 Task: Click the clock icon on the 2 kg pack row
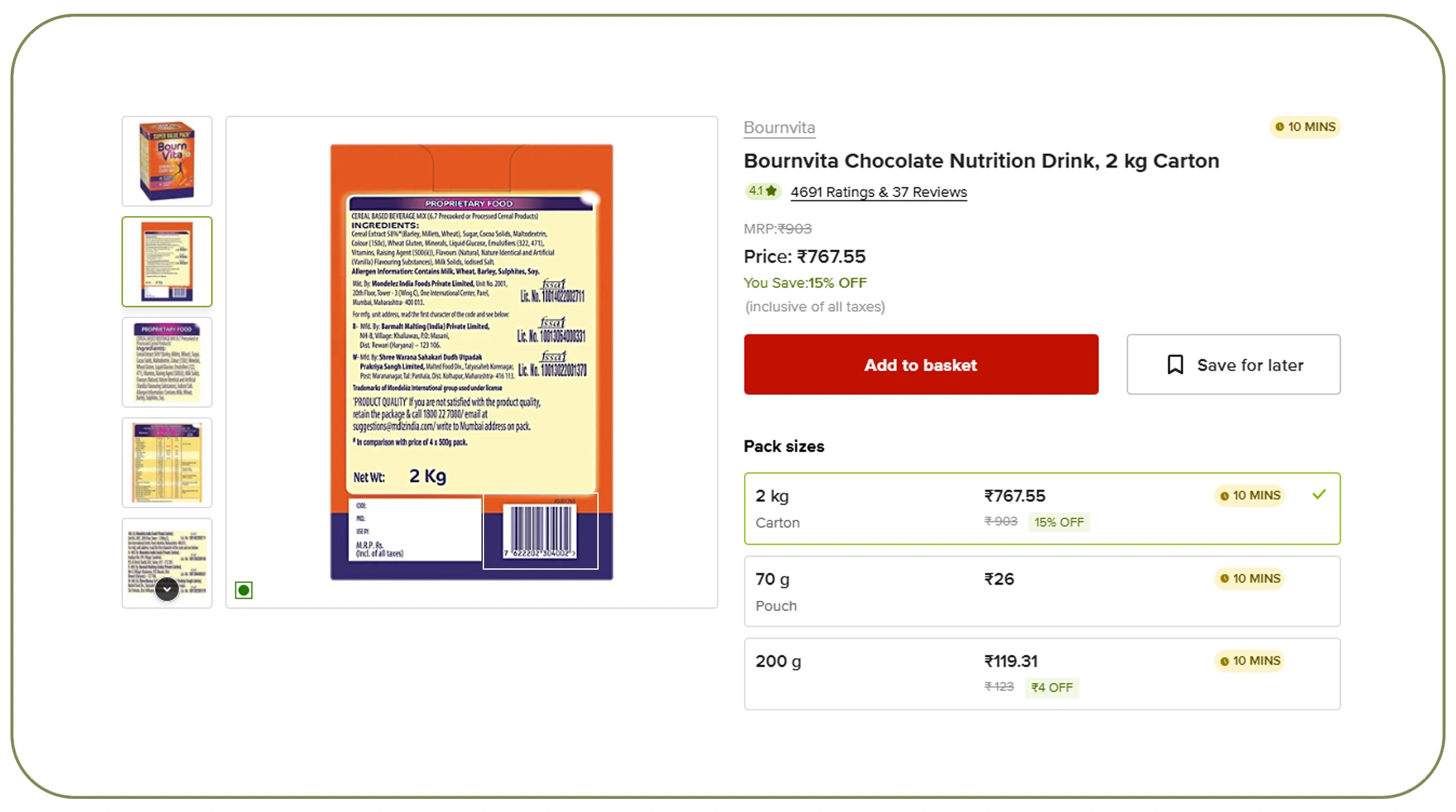(x=1224, y=496)
